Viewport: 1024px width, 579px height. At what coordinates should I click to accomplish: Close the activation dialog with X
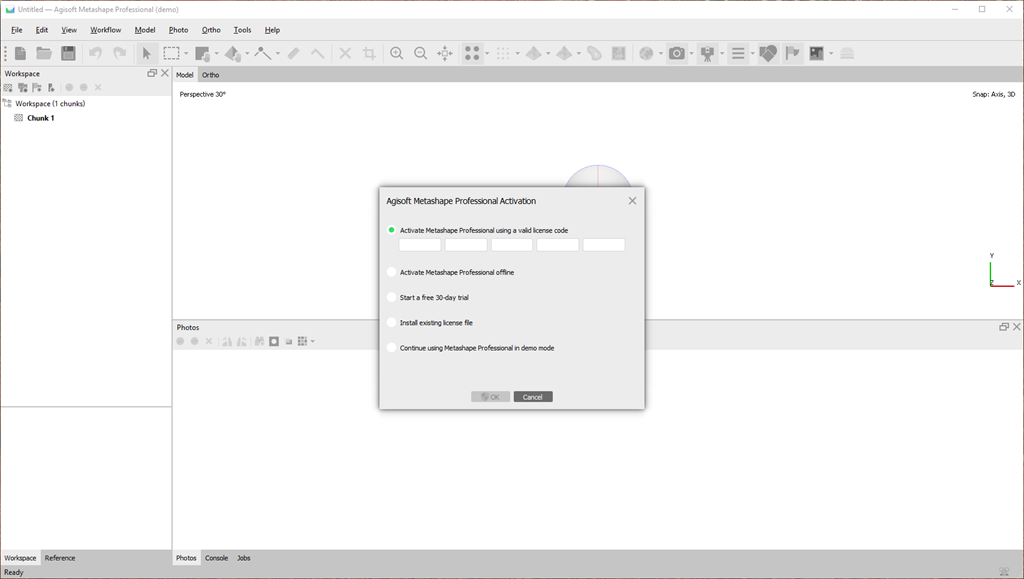tap(632, 201)
